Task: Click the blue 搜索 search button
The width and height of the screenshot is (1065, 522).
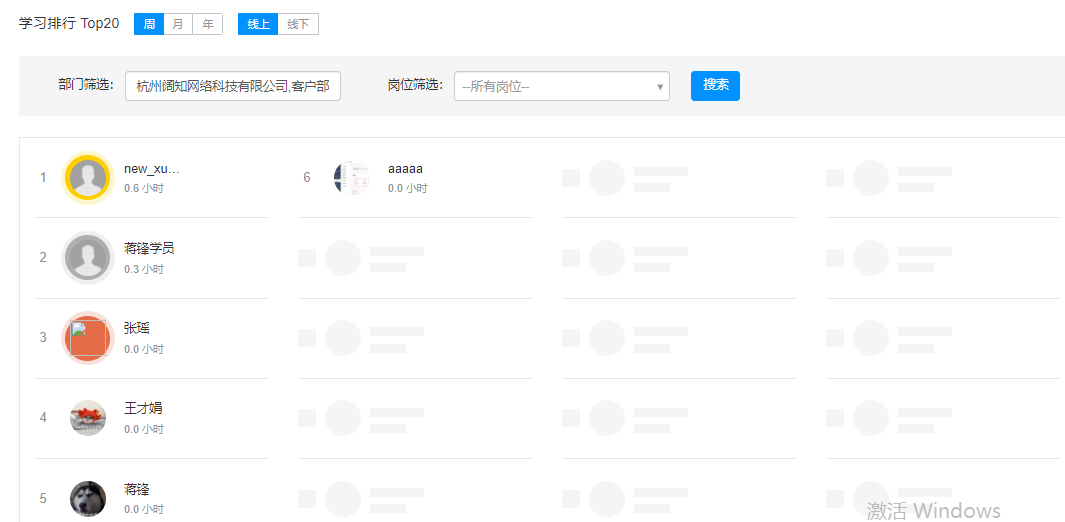Action: point(715,85)
